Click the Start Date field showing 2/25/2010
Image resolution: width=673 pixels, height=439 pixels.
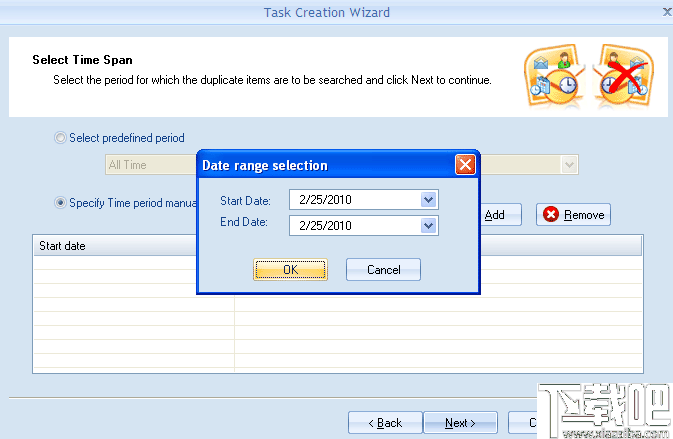[364, 200]
